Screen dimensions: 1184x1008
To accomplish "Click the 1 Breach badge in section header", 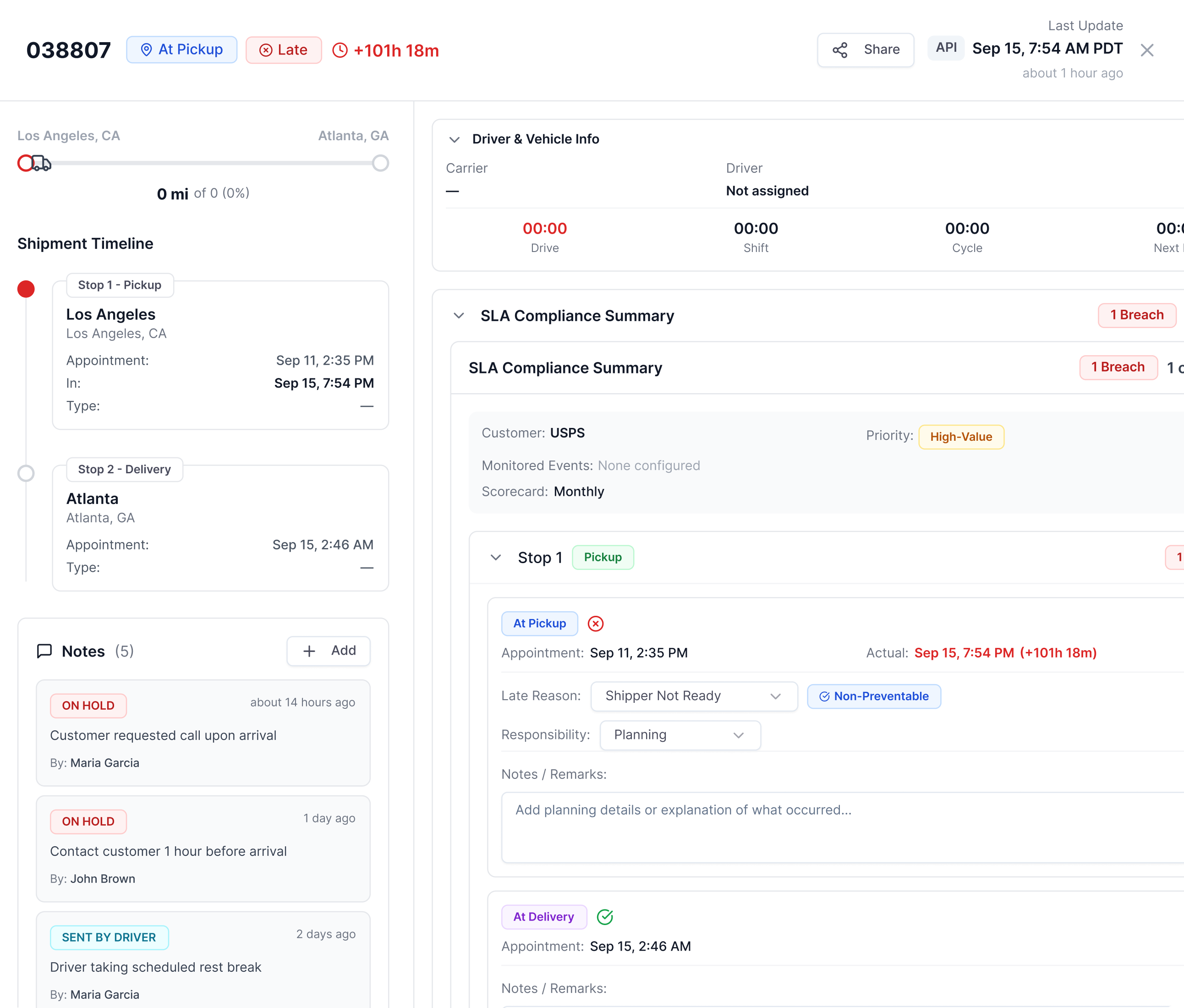I will pyautogui.click(x=1136, y=315).
